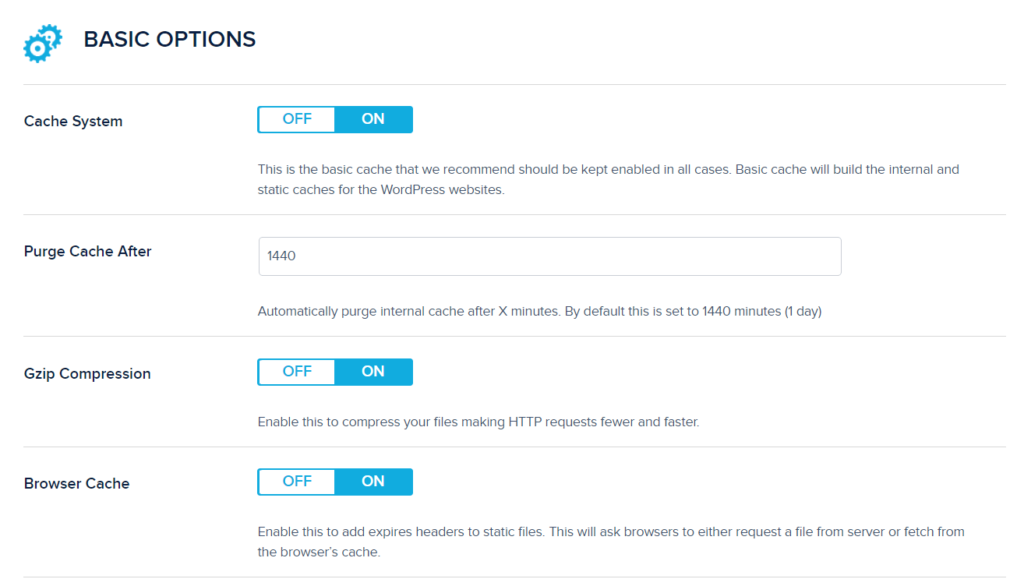Click the '(1 day)' text in purge description
Viewport: 1024px width, 579px height.
803,312
